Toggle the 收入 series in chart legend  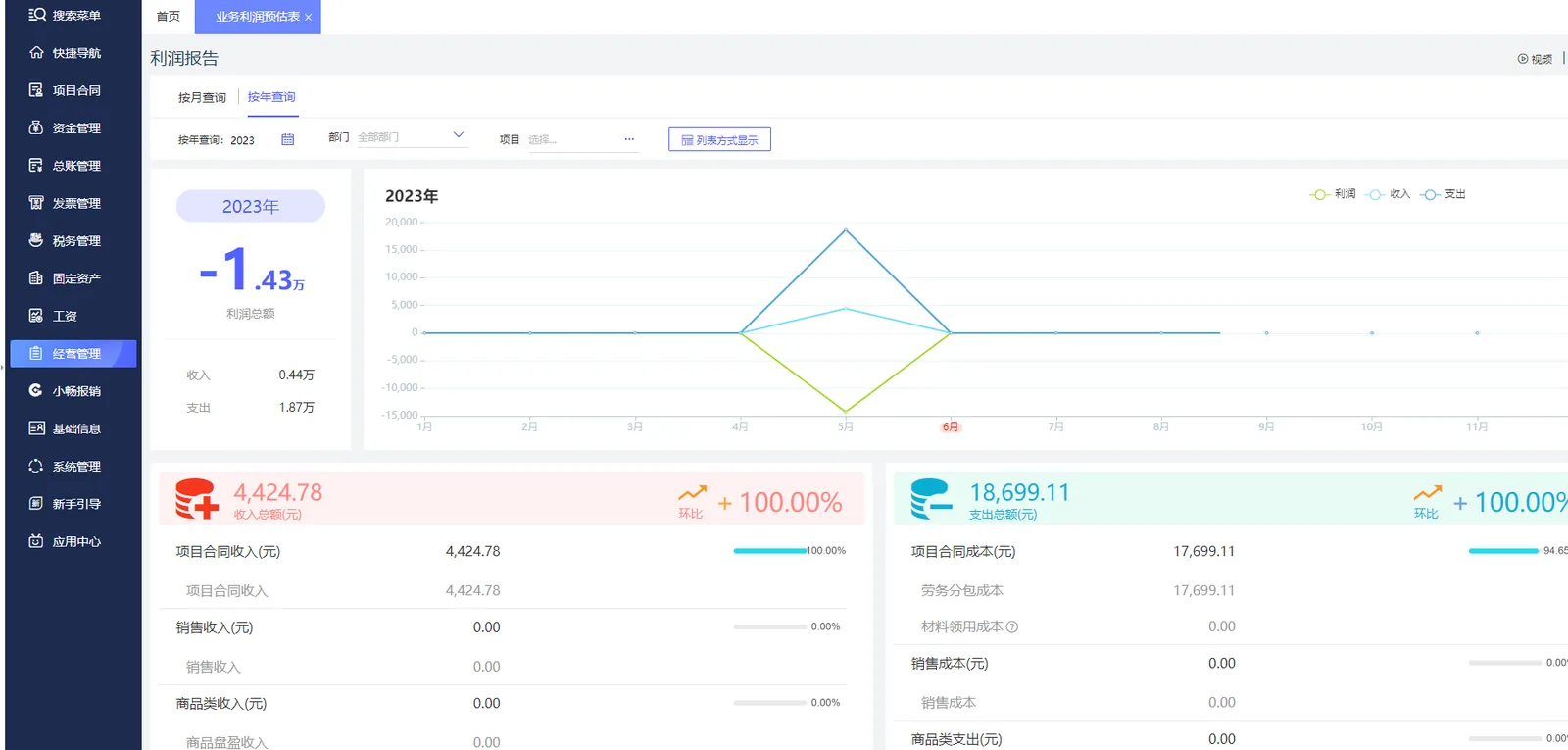[1388, 194]
